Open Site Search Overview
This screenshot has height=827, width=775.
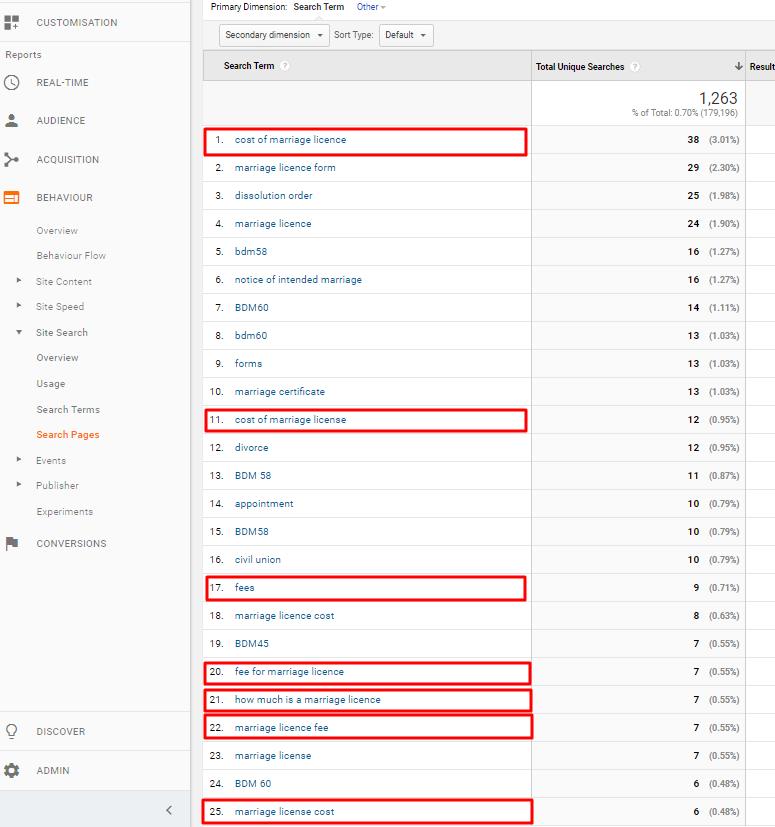click(58, 358)
